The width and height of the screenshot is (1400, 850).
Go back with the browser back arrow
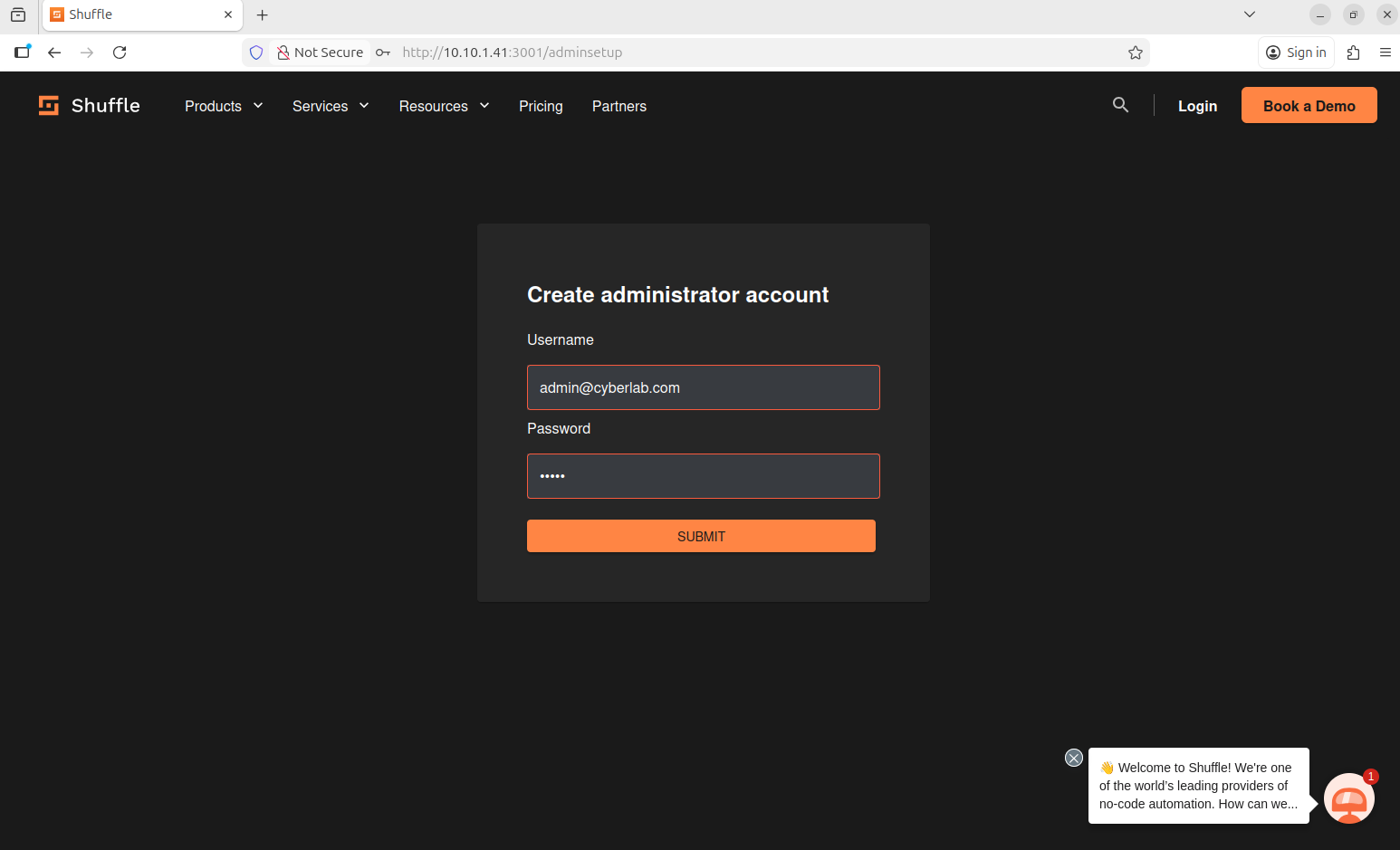point(54,53)
